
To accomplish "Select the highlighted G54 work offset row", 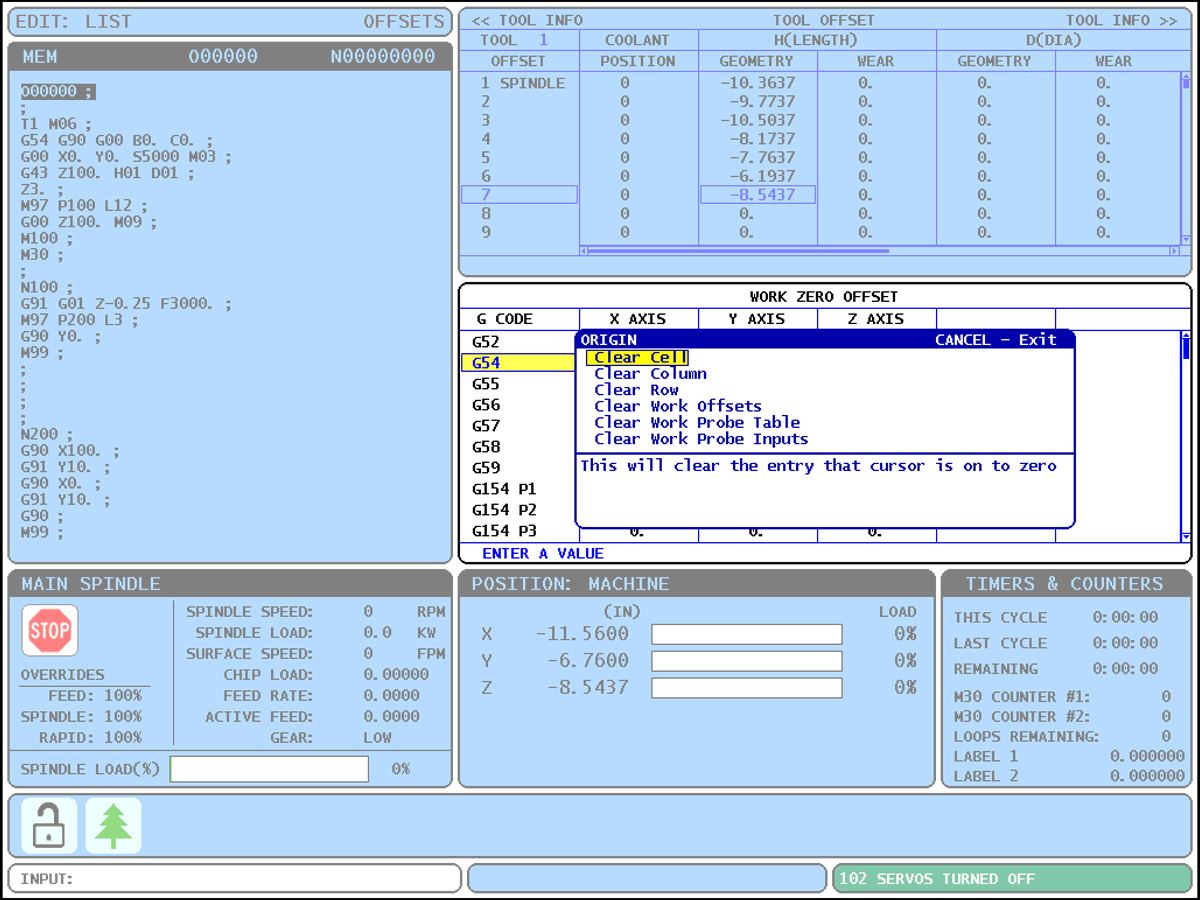I will [517, 363].
